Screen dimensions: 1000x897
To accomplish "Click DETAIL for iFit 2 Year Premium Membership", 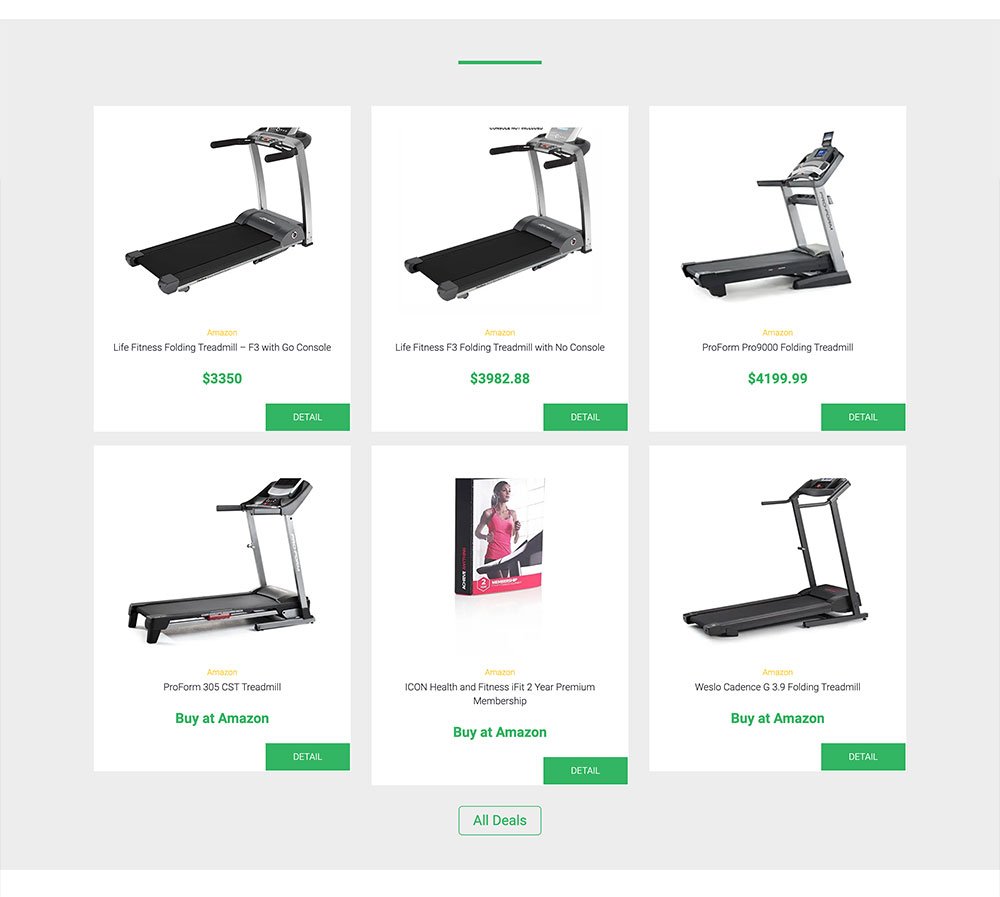I will tap(585, 771).
